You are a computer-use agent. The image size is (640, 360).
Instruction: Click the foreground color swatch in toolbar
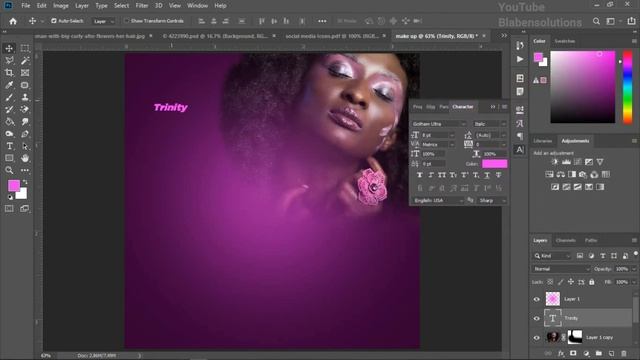click(14, 186)
